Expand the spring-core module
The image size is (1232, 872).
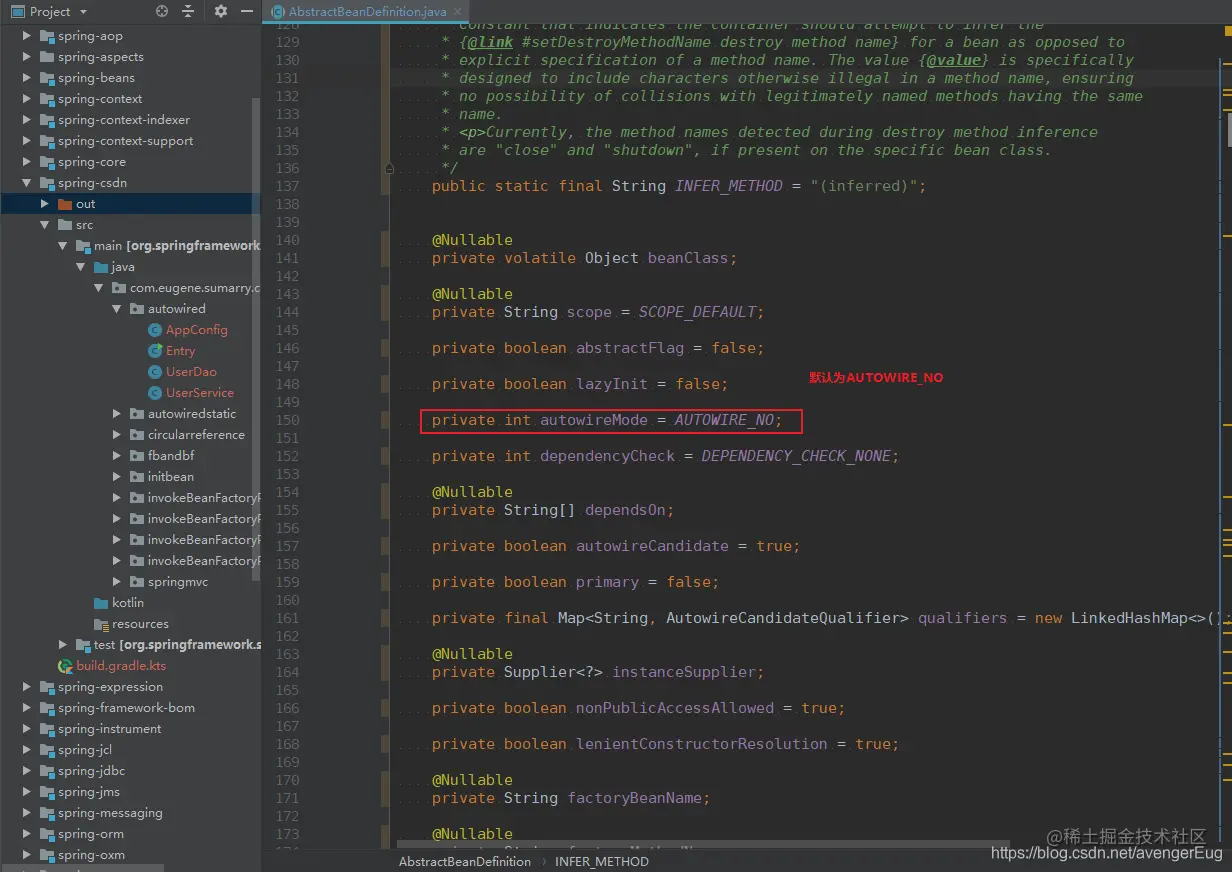(27, 162)
